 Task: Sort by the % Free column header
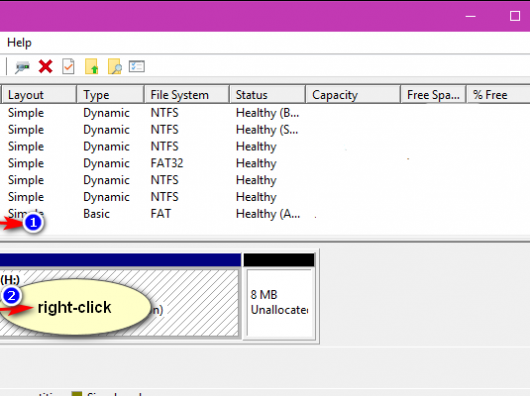pyautogui.click(x=498, y=95)
